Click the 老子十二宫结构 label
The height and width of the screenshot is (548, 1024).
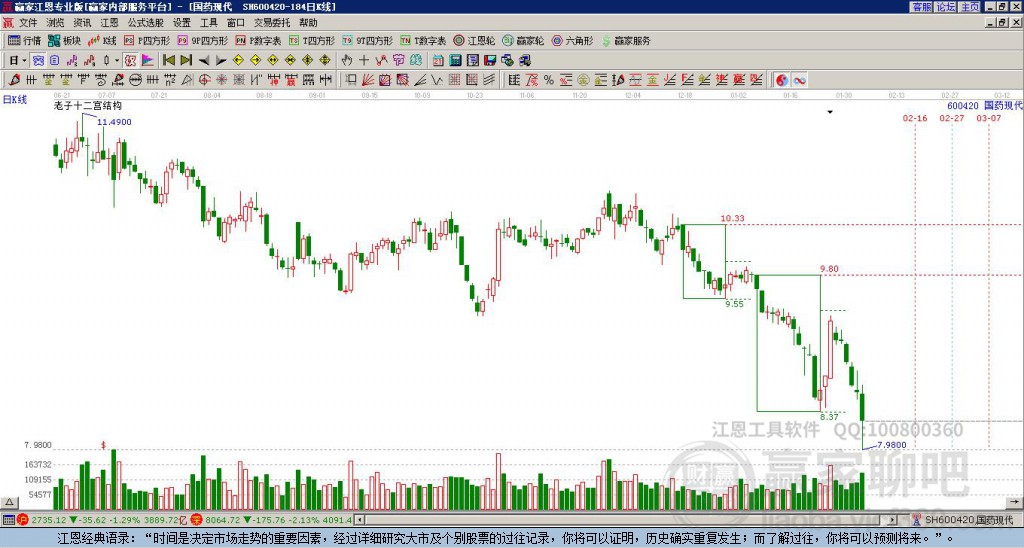88,106
